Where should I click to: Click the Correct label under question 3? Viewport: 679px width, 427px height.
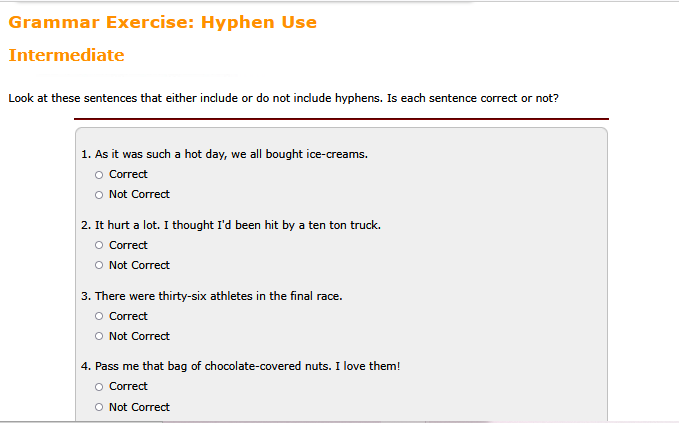(128, 316)
